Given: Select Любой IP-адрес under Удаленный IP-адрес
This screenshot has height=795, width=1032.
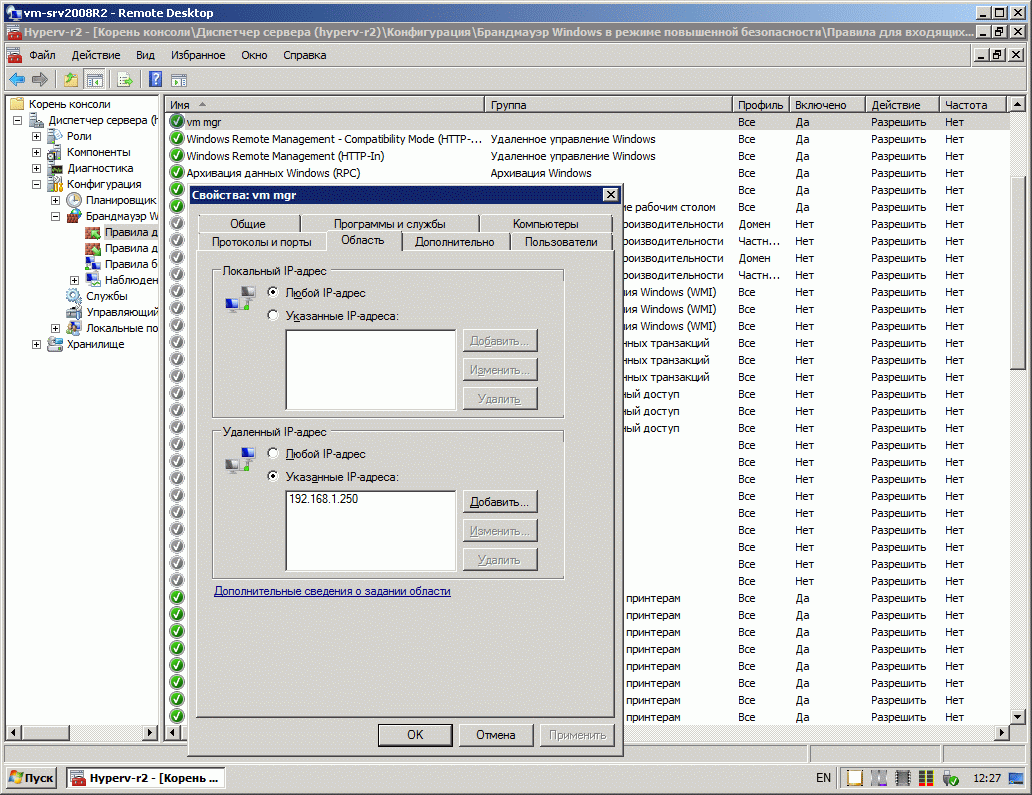Looking at the screenshot, I should point(273,453).
